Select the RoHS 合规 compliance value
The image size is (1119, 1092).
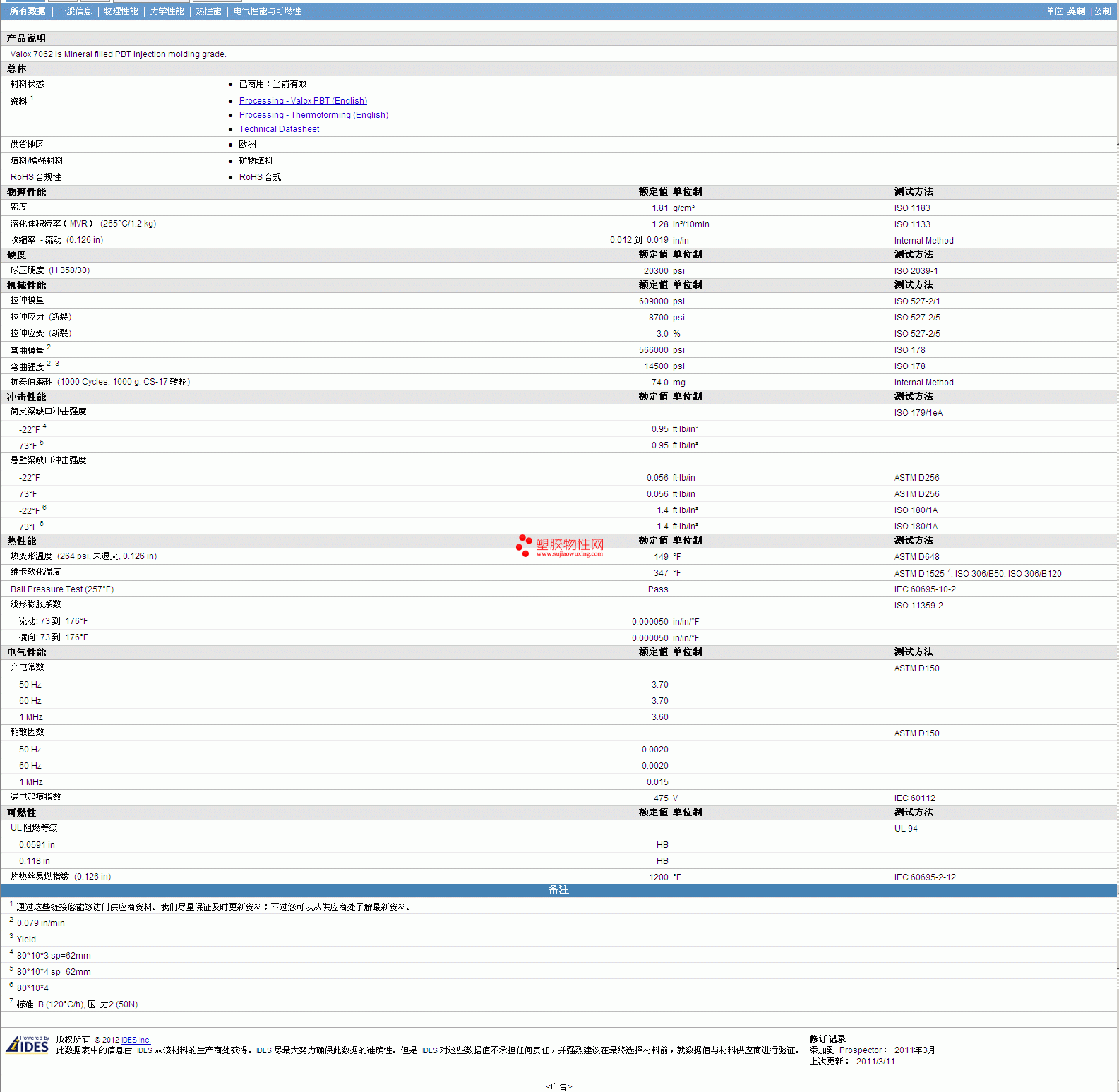(x=260, y=177)
